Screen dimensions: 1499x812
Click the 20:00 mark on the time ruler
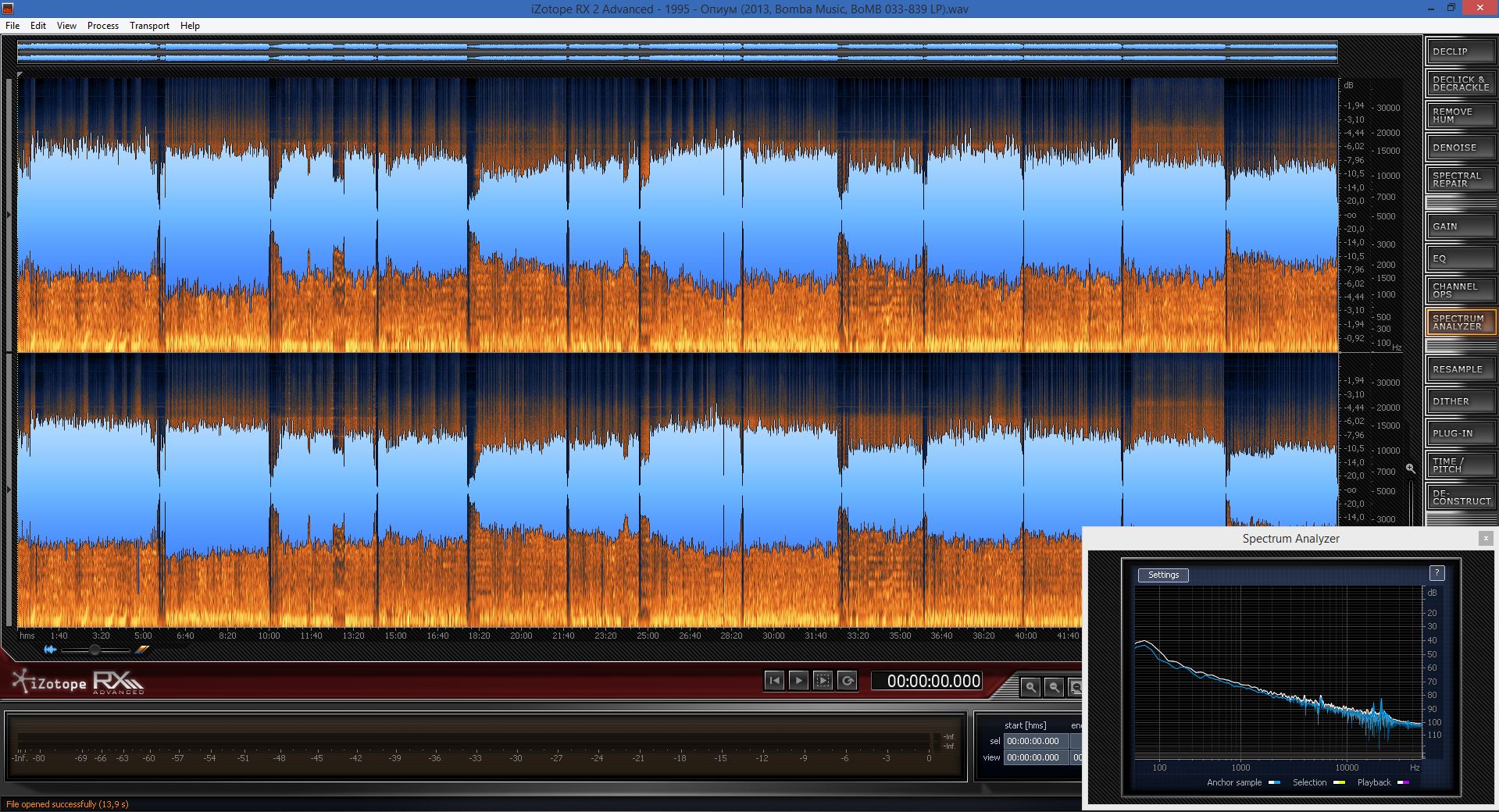pos(521,636)
